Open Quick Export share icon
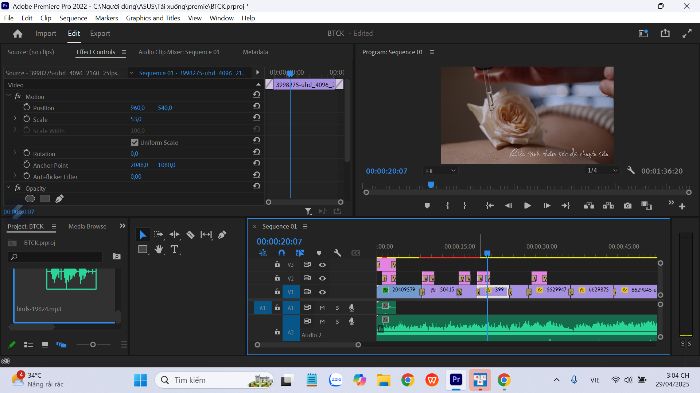The image size is (700, 393). tap(665, 33)
